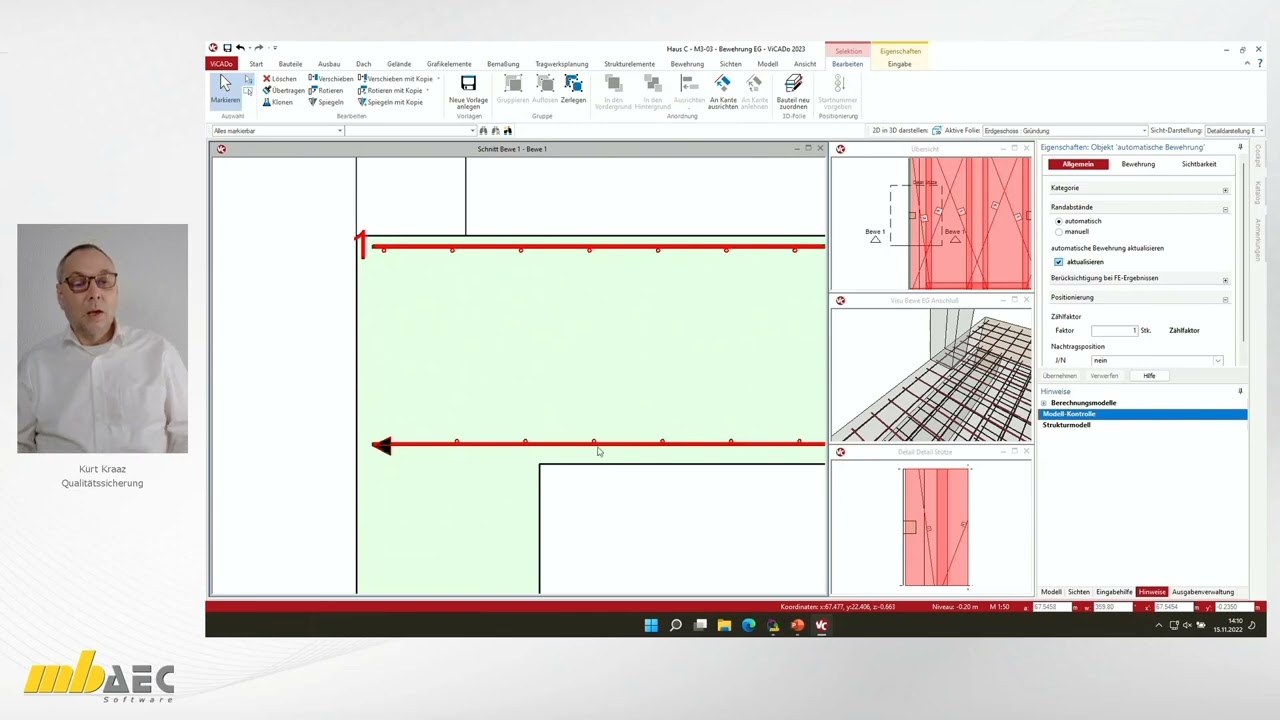The image size is (1280, 720).
Task: Open the Bauteile ribbon tab
Action: (x=290, y=64)
